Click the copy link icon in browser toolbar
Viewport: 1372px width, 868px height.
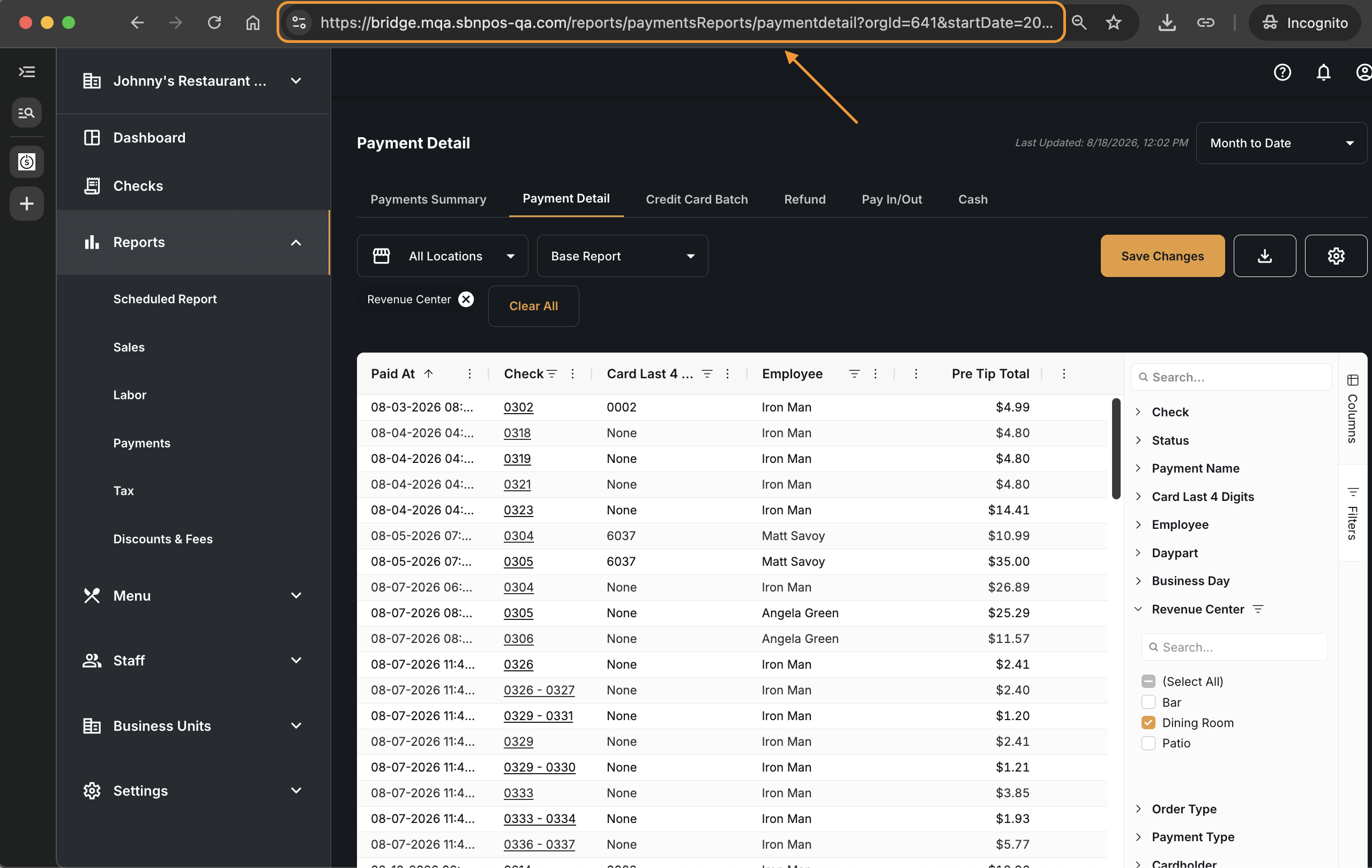[1206, 23]
